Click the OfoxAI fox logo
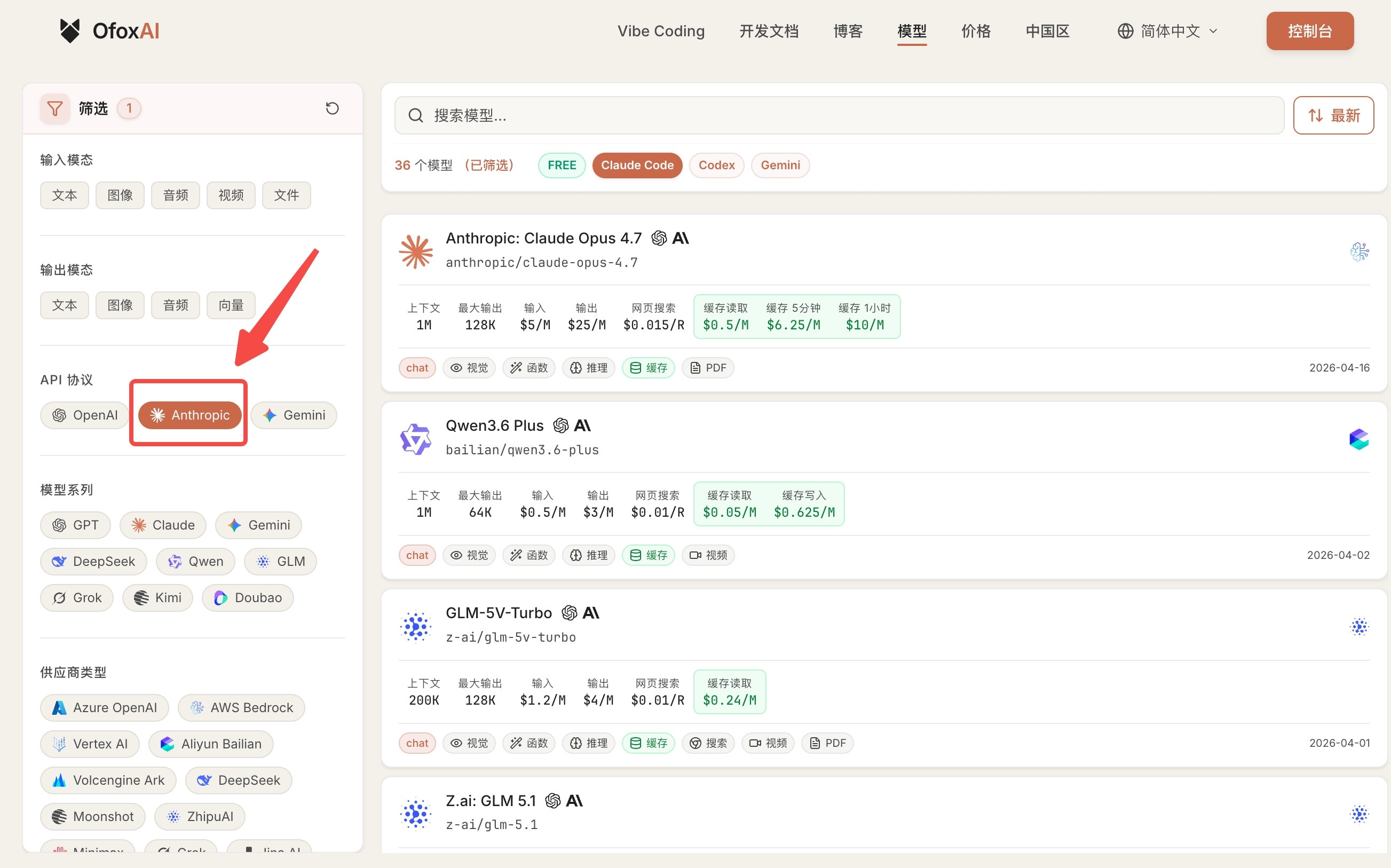 click(69, 30)
